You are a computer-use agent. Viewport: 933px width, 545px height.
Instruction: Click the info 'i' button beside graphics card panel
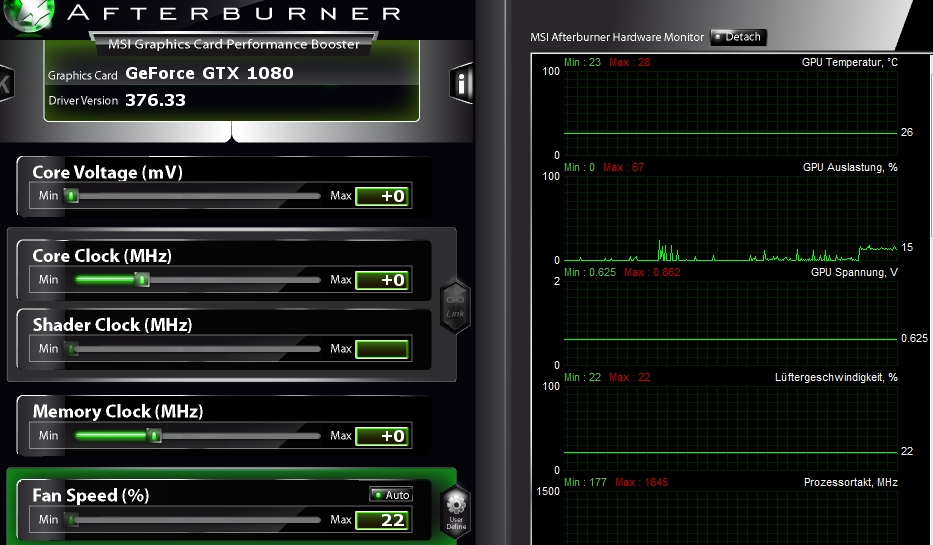(461, 83)
